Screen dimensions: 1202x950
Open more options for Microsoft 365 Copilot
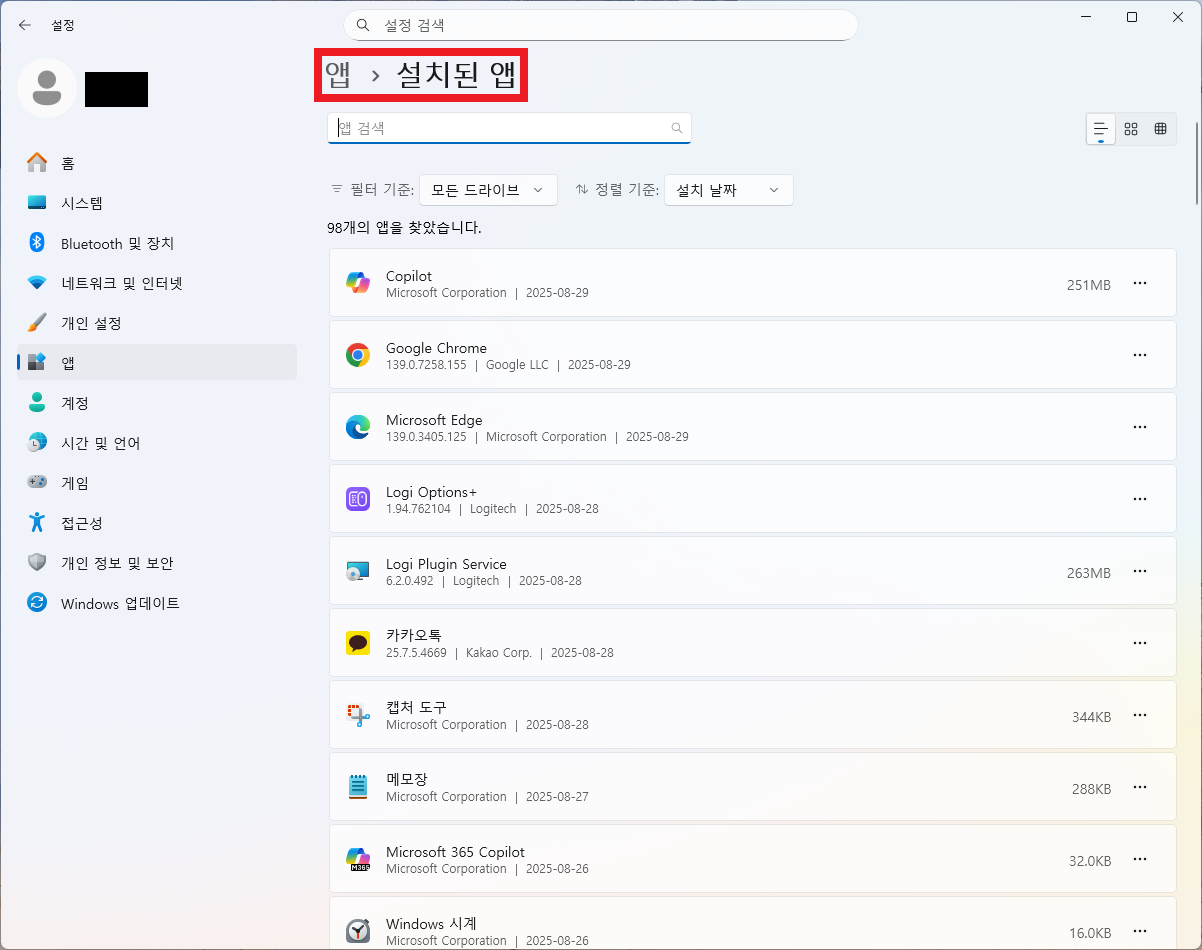[1140, 859]
